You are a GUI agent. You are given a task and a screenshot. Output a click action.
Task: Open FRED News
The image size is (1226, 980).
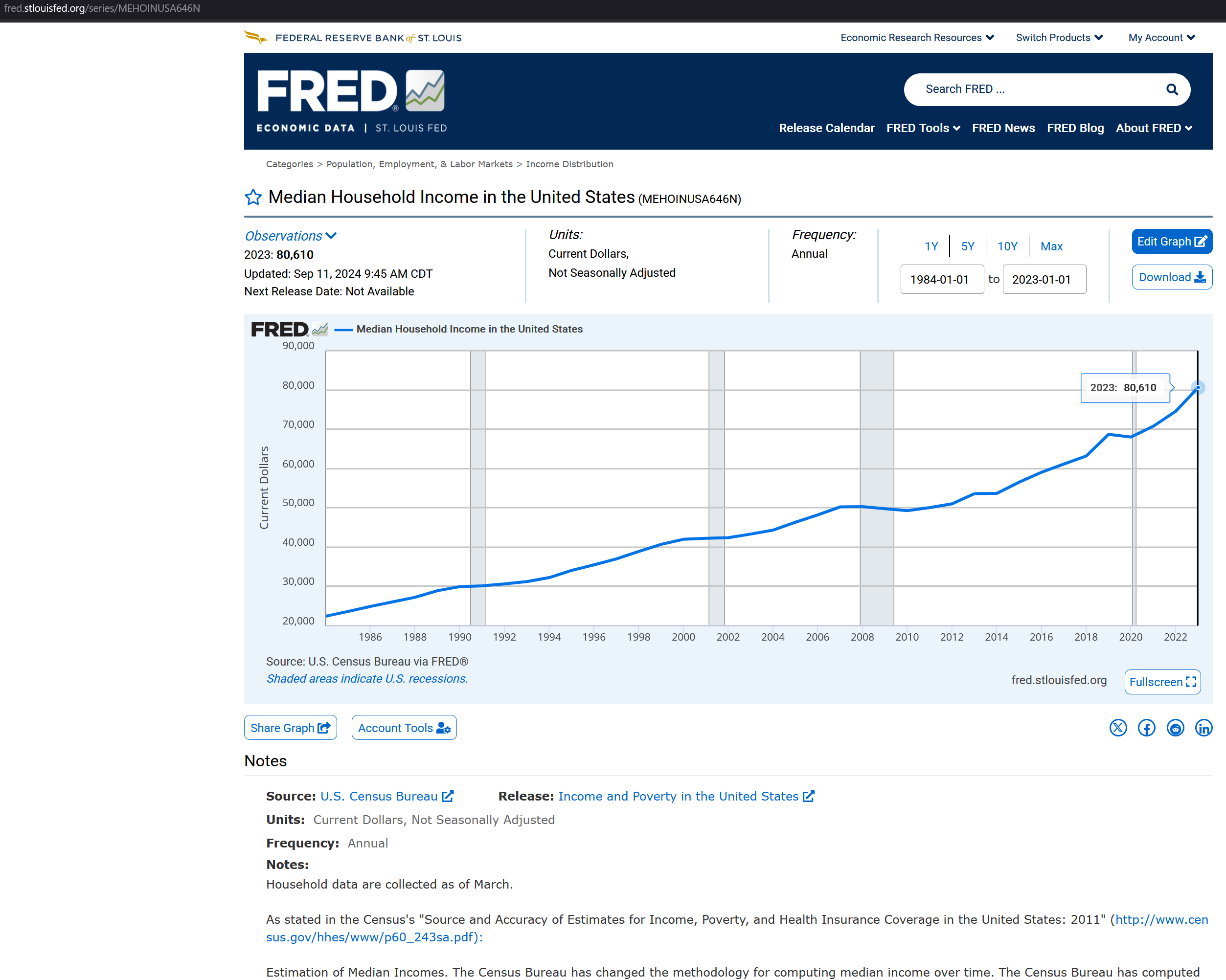1003,128
